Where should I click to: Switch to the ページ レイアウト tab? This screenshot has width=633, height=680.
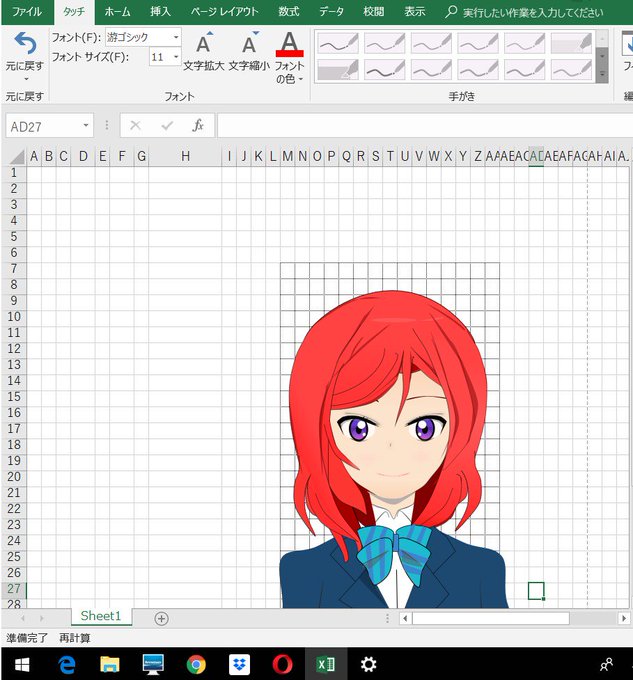tap(225, 12)
